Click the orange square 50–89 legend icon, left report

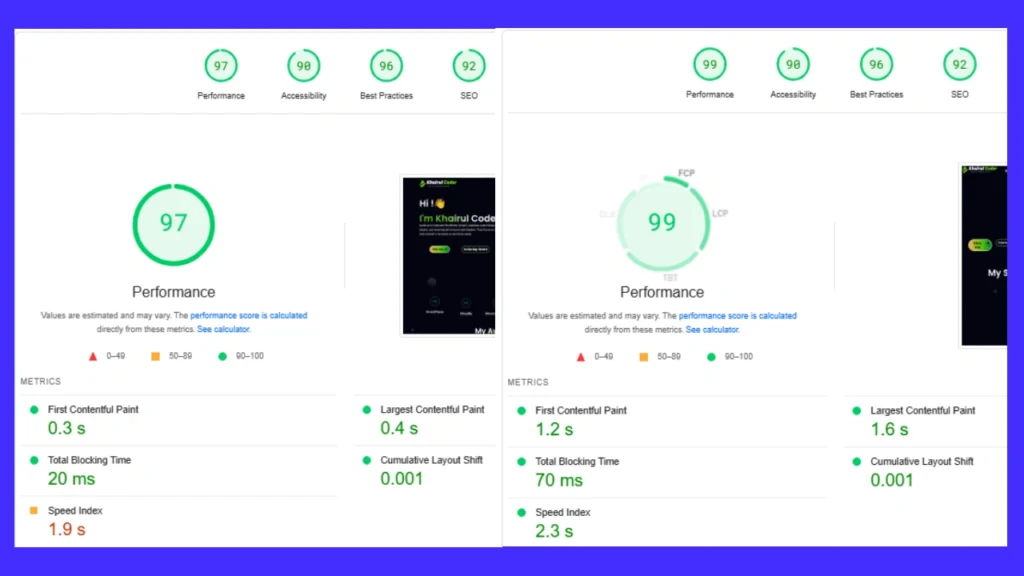[x=155, y=356]
